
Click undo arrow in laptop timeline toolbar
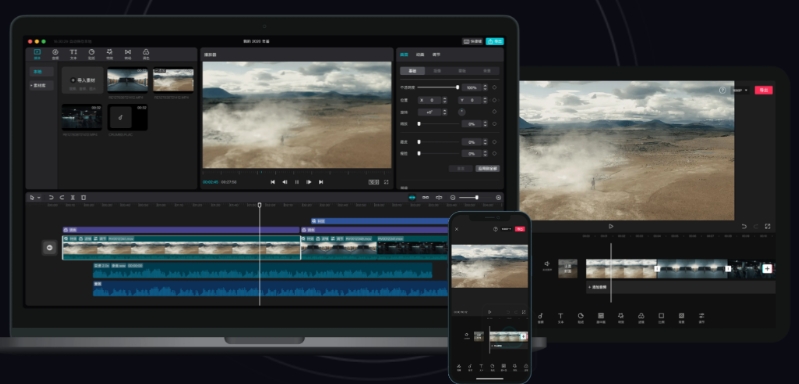[50, 198]
